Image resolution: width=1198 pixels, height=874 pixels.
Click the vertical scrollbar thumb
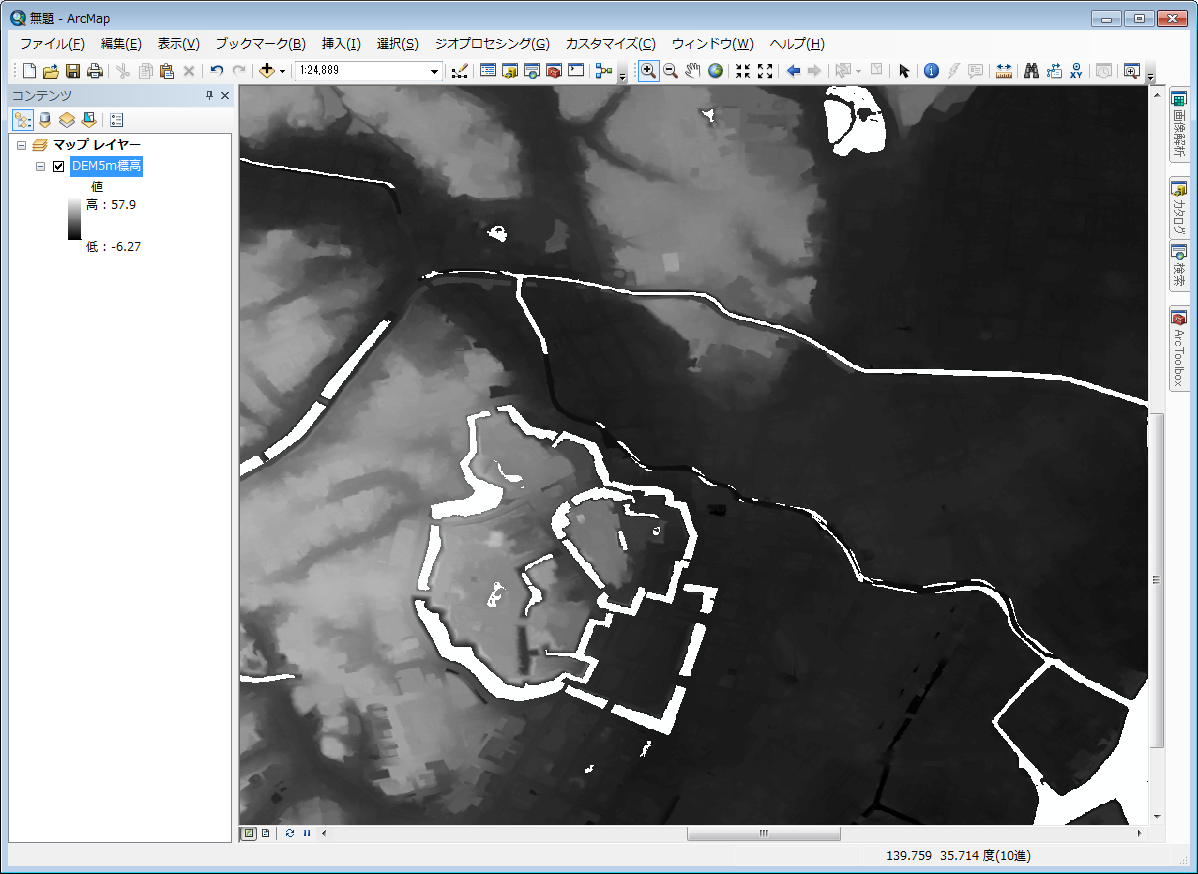[1157, 581]
